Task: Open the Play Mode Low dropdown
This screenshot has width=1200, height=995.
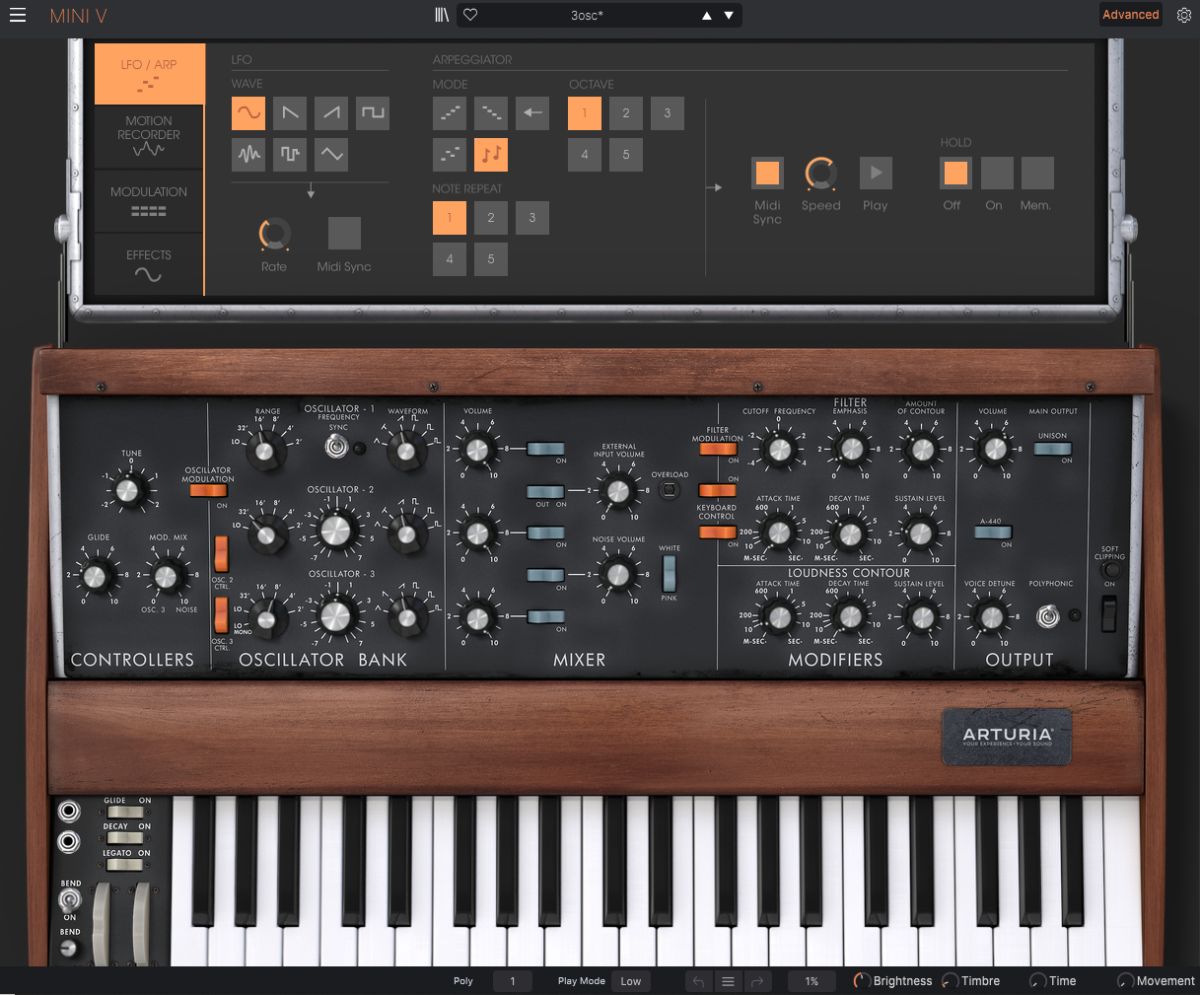Action: click(631, 982)
